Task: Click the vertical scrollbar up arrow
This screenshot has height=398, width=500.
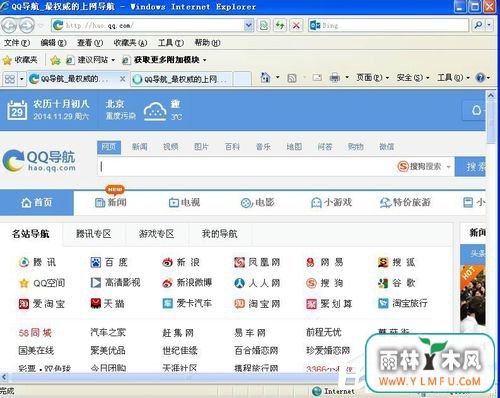Action: (x=491, y=96)
